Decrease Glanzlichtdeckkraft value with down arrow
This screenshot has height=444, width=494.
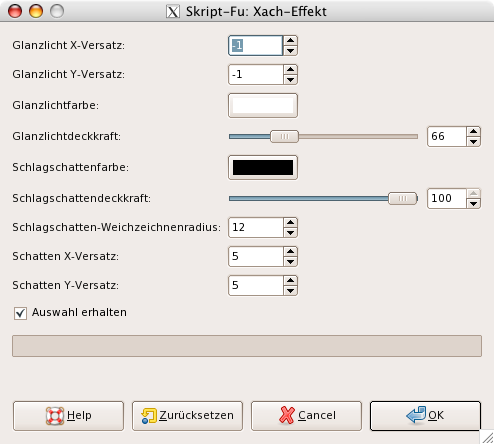473,142
